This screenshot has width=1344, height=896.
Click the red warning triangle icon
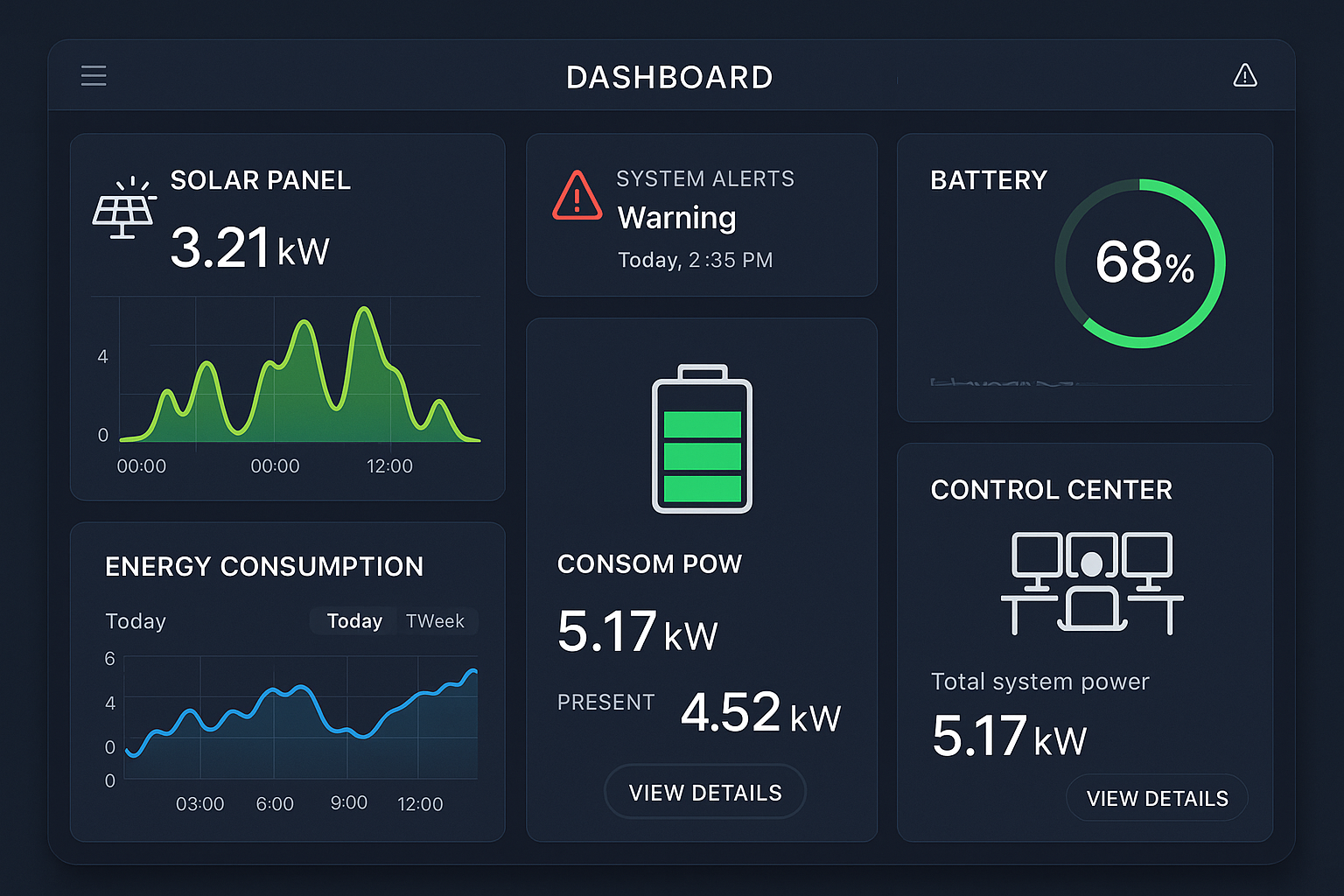(x=577, y=196)
